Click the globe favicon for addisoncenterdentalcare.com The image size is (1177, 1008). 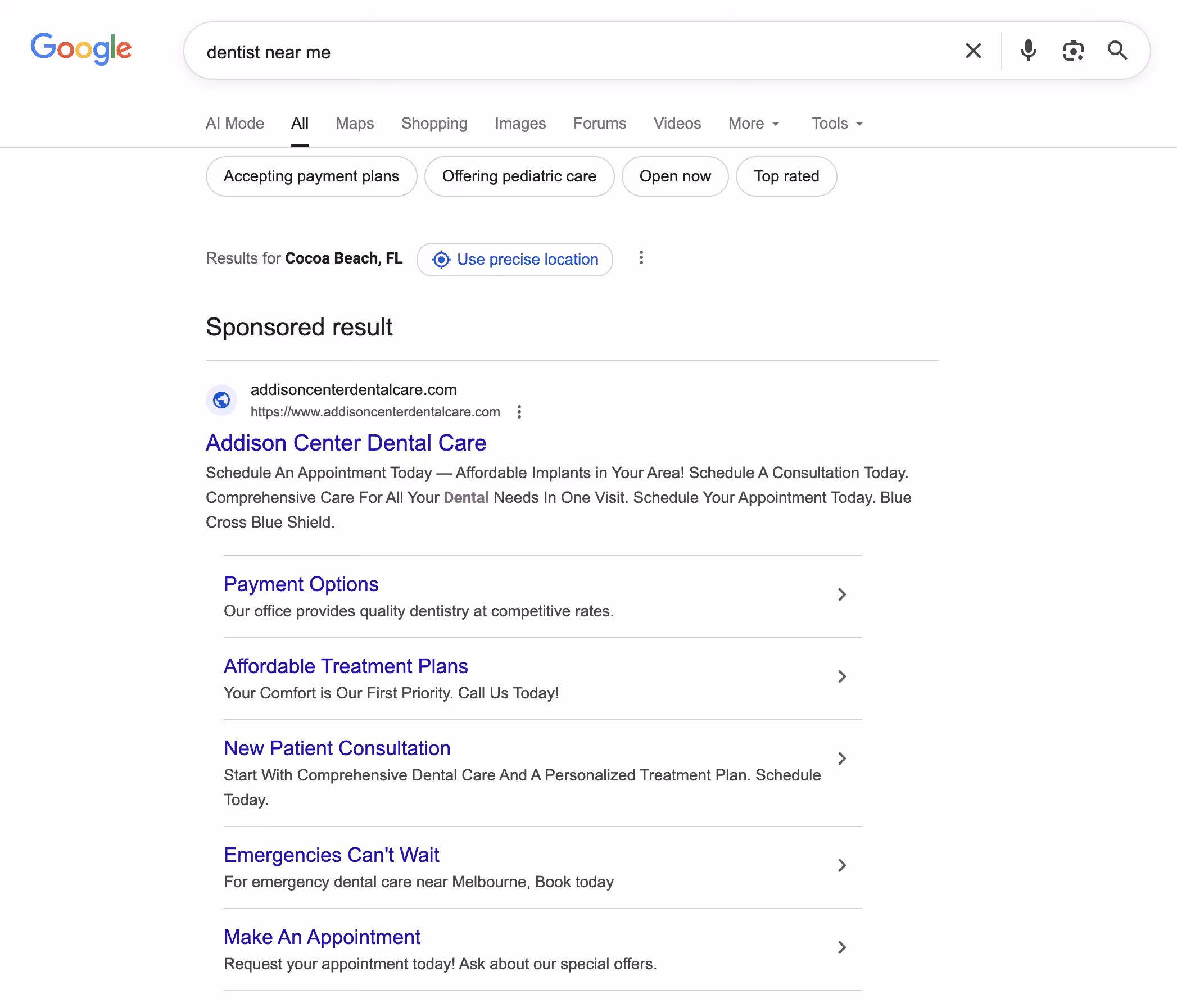(x=221, y=401)
